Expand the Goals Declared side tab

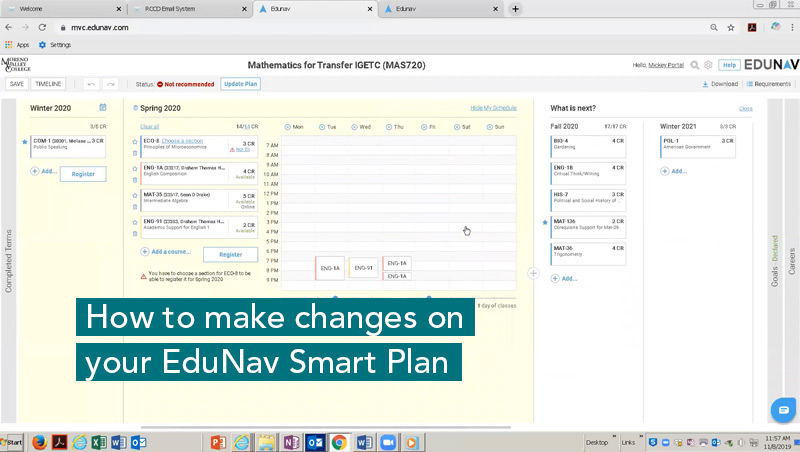pyautogui.click(x=774, y=261)
